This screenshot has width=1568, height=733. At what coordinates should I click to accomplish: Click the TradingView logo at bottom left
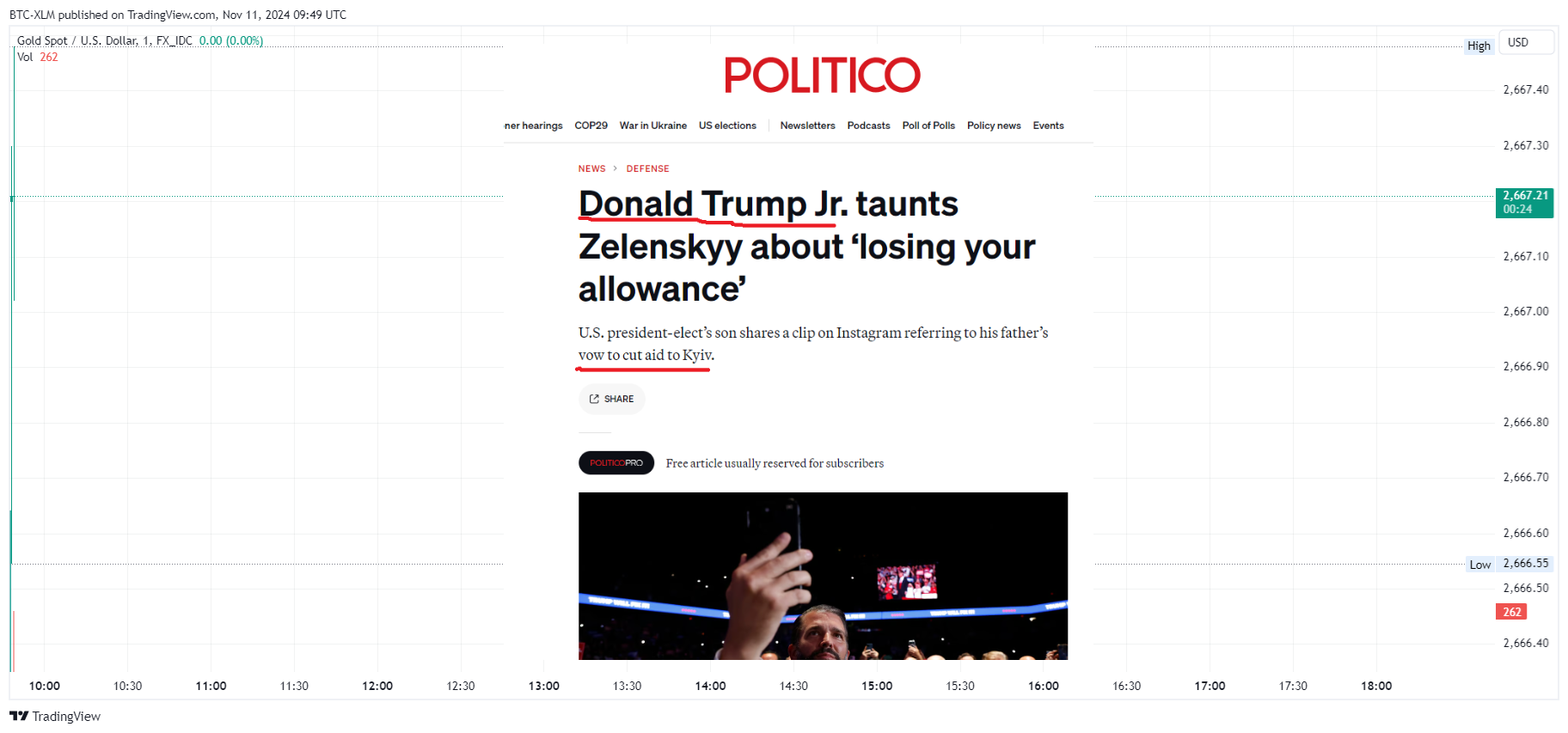tap(55, 716)
